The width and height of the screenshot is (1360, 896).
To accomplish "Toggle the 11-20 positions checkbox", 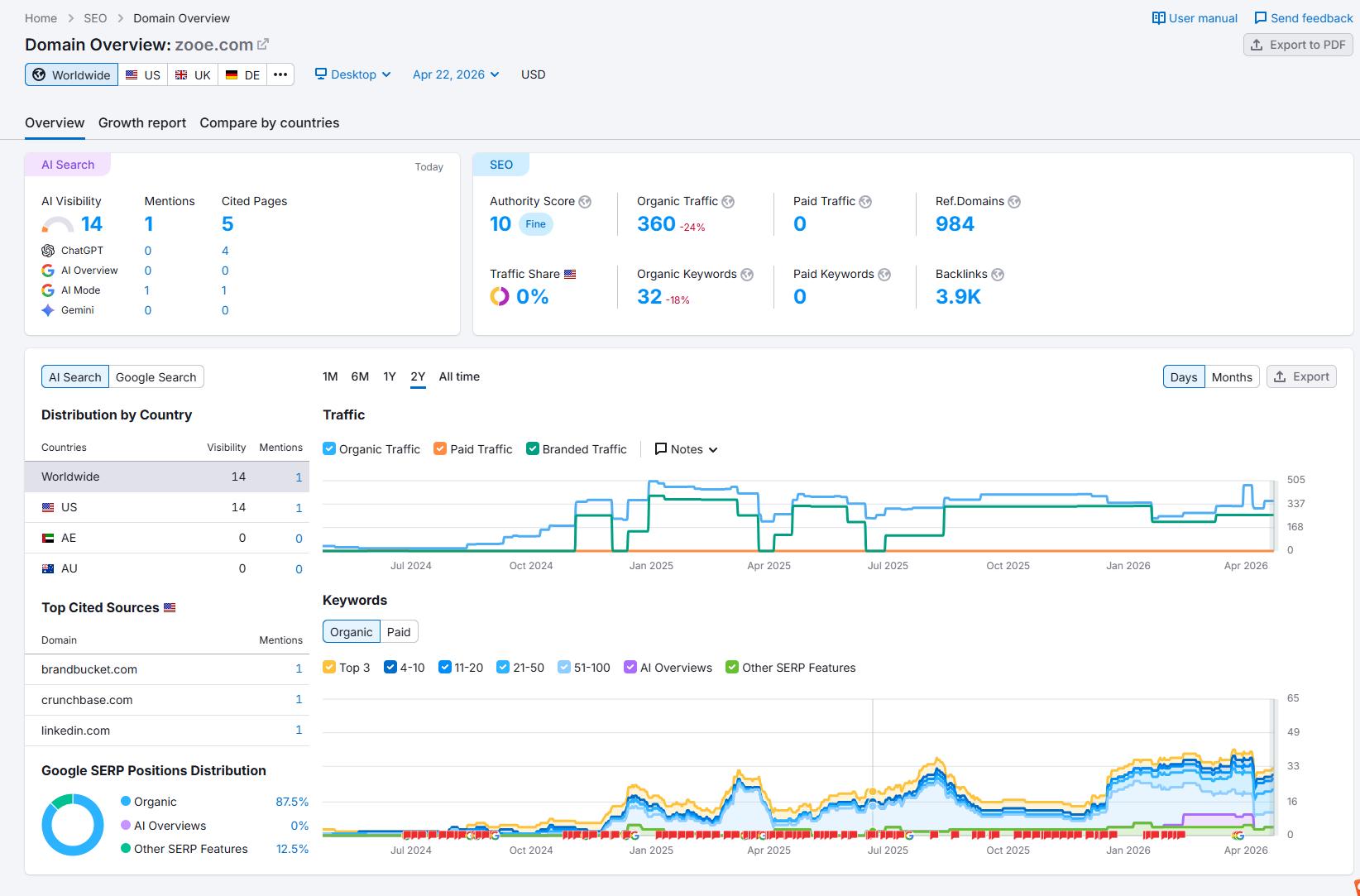I will [x=445, y=667].
